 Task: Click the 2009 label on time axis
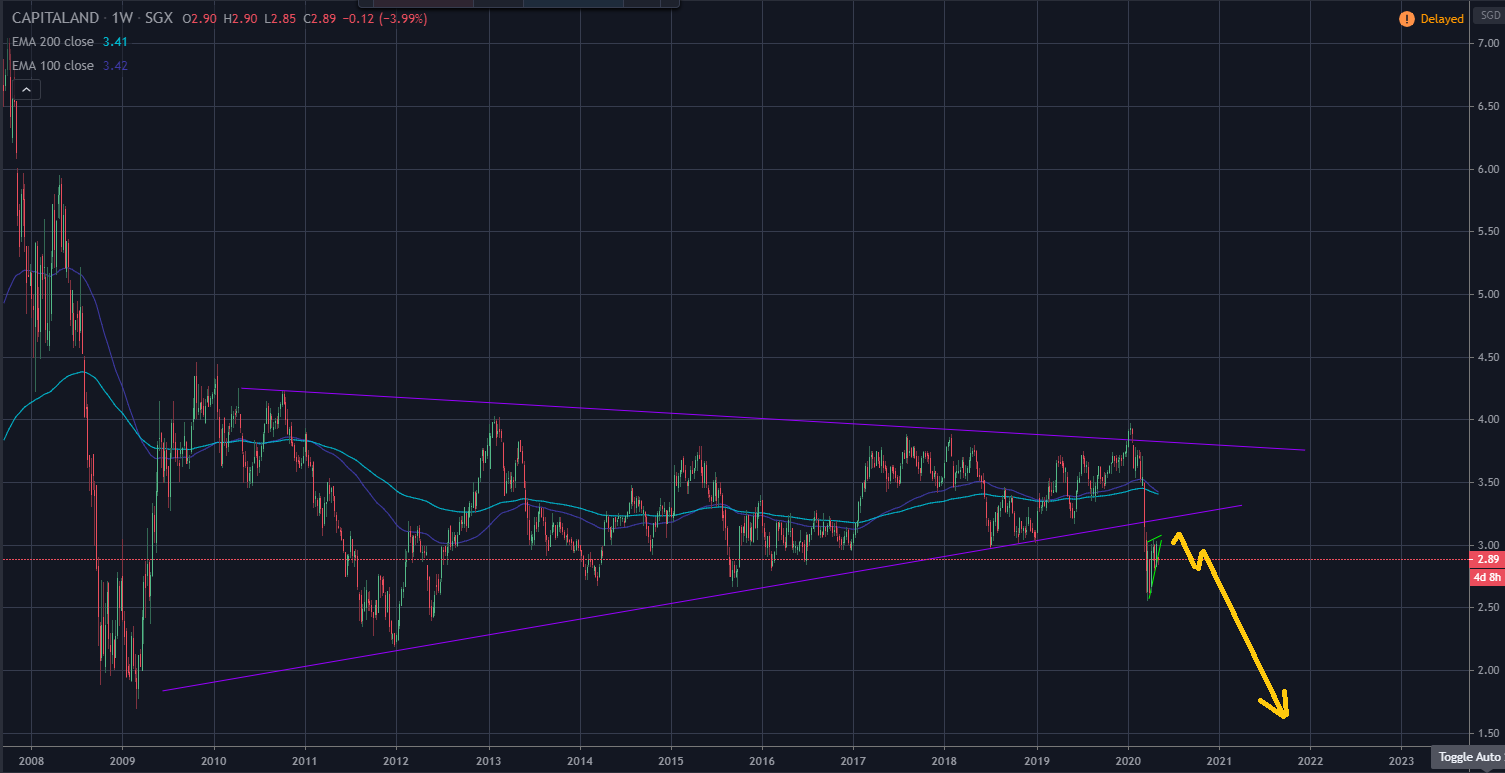[122, 758]
